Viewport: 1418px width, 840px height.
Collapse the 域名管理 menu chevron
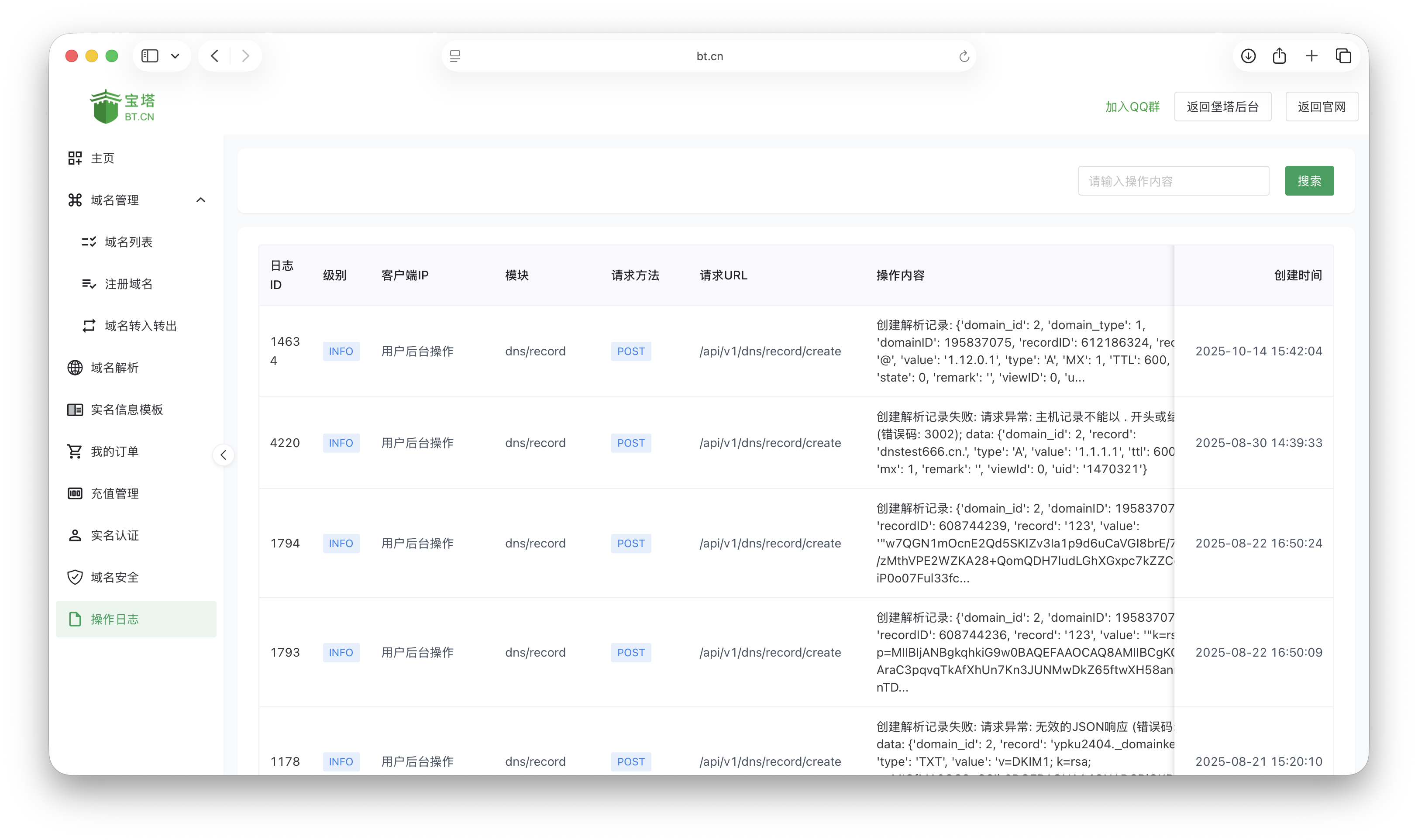pos(200,200)
